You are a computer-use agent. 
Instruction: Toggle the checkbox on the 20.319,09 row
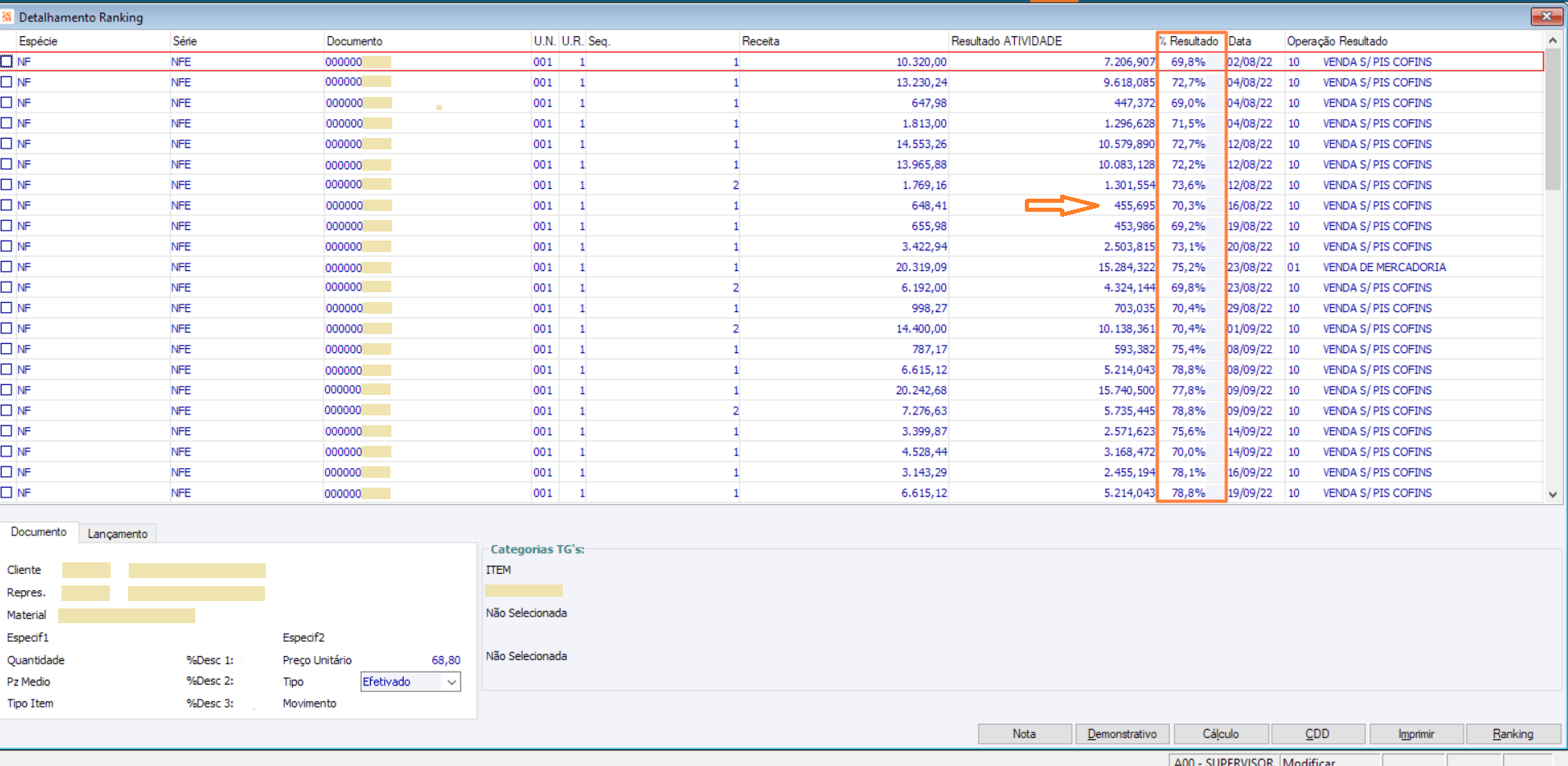[7, 267]
